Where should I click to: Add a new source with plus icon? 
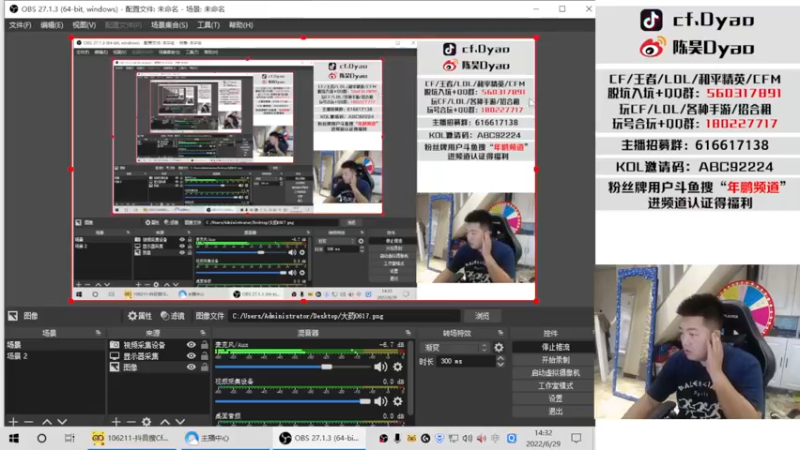coord(116,422)
